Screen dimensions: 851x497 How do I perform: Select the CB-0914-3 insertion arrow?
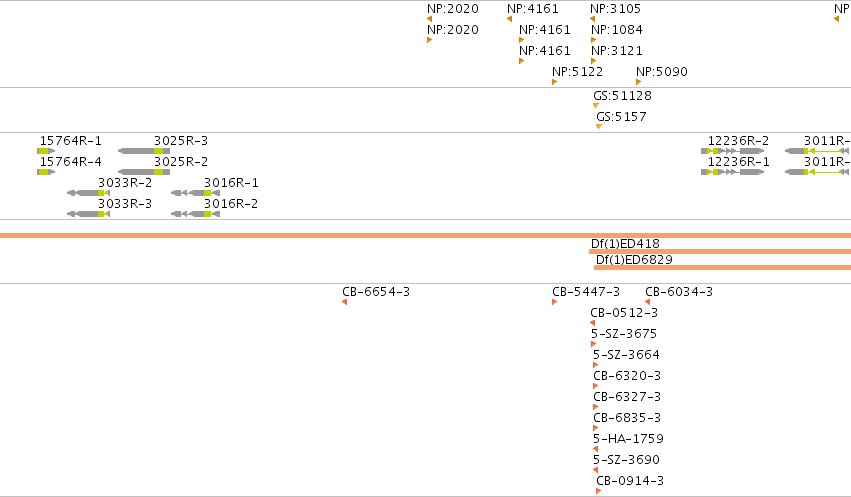coord(598,491)
